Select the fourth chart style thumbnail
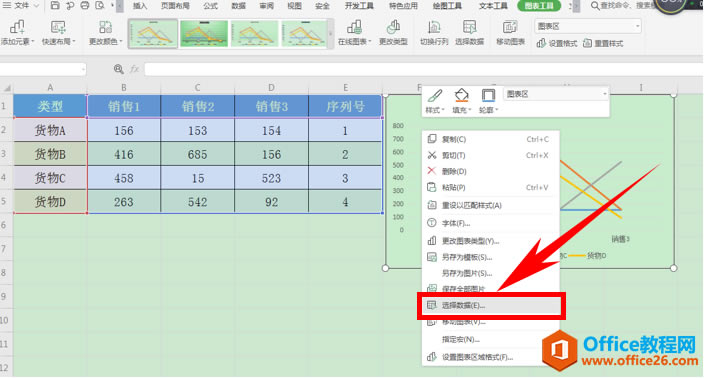The width and height of the screenshot is (705, 378). tap(305, 34)
